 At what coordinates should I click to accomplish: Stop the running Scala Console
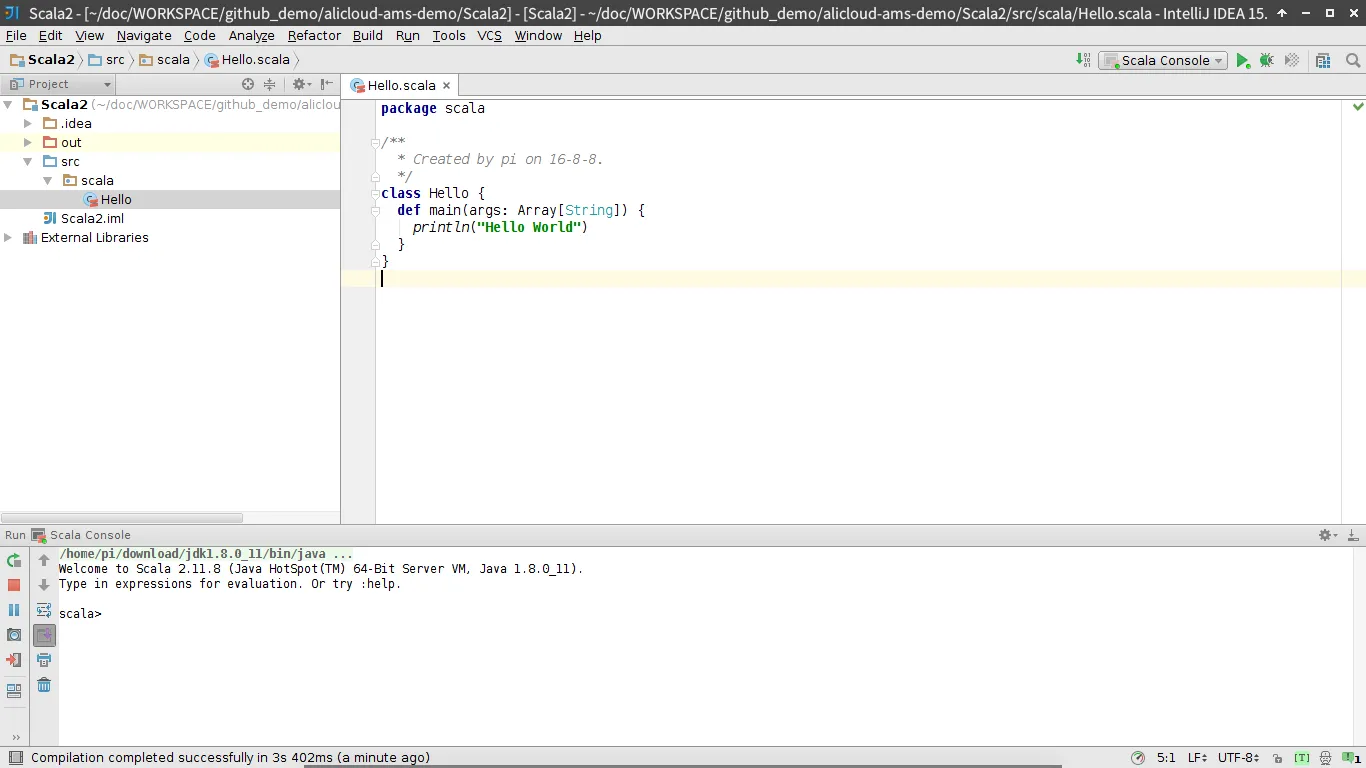pos(14,585)
